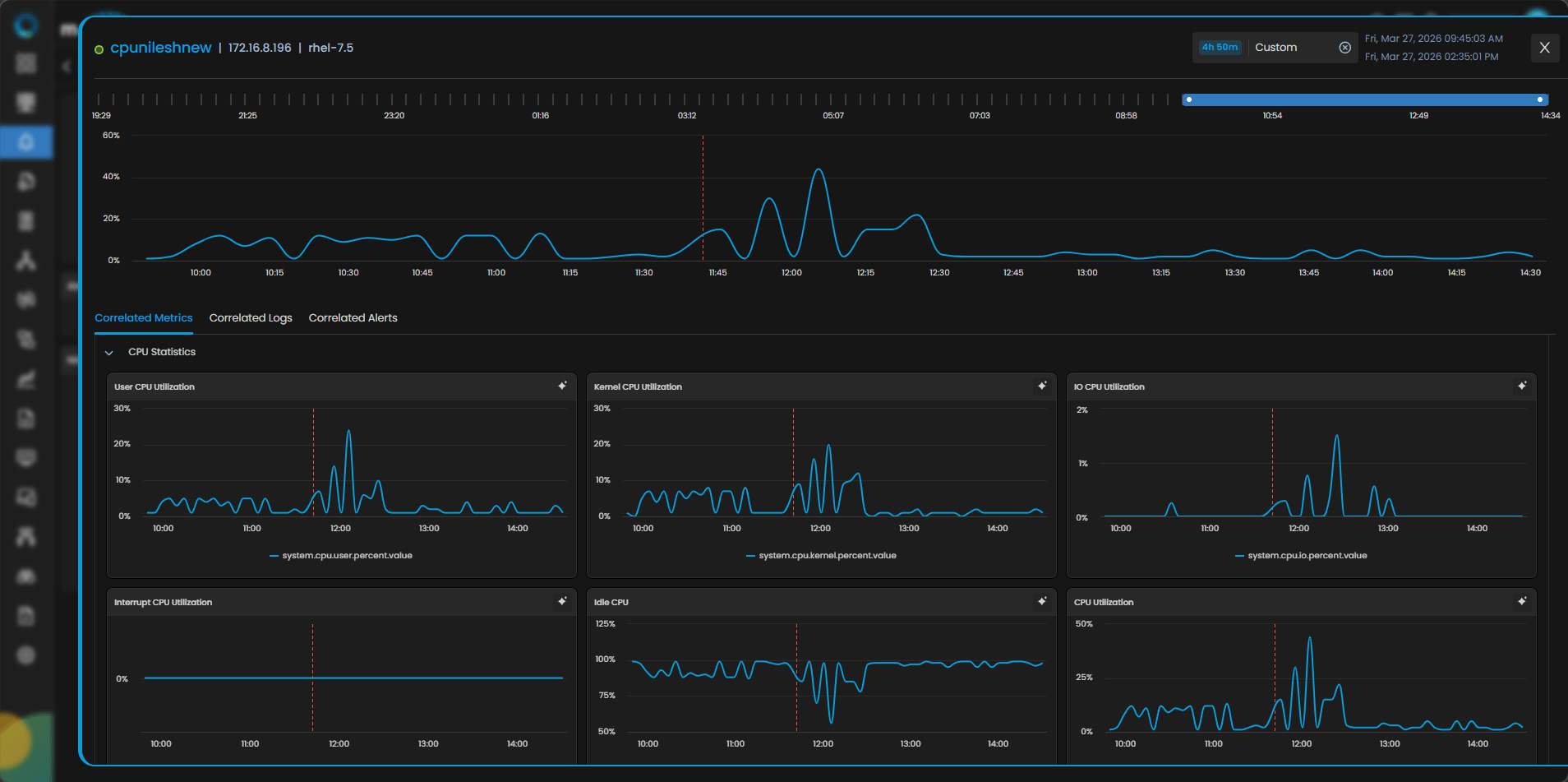Switch to Correlated Logs tab
The image size is (1568, 782).
tap(251, 318)
